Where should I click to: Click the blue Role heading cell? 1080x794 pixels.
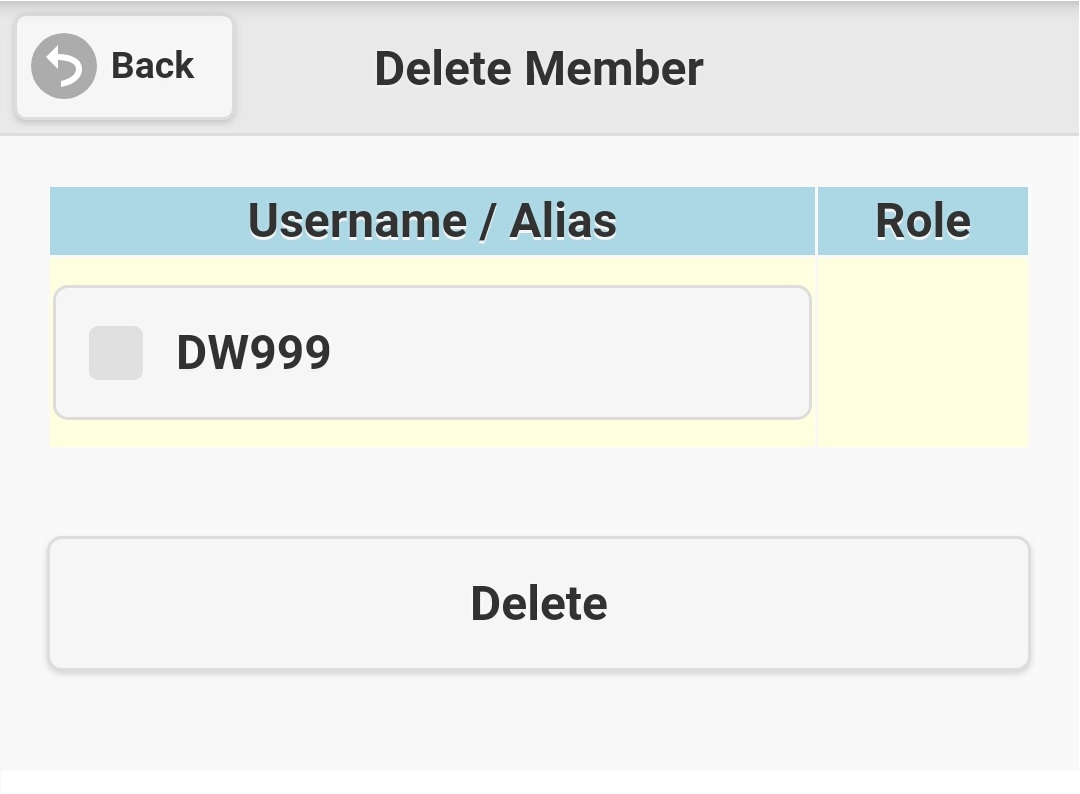pyautogui.click(x=922, y=221)
